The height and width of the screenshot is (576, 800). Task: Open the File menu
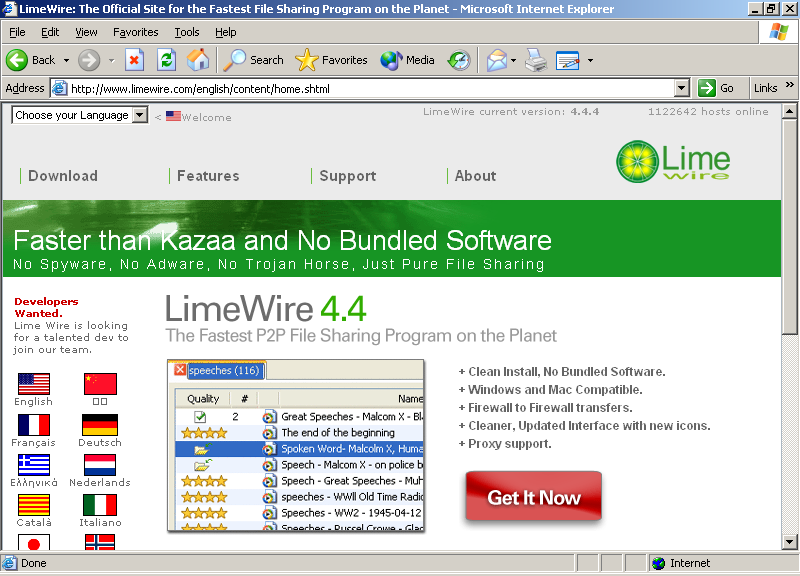click(x=17, y=32)
